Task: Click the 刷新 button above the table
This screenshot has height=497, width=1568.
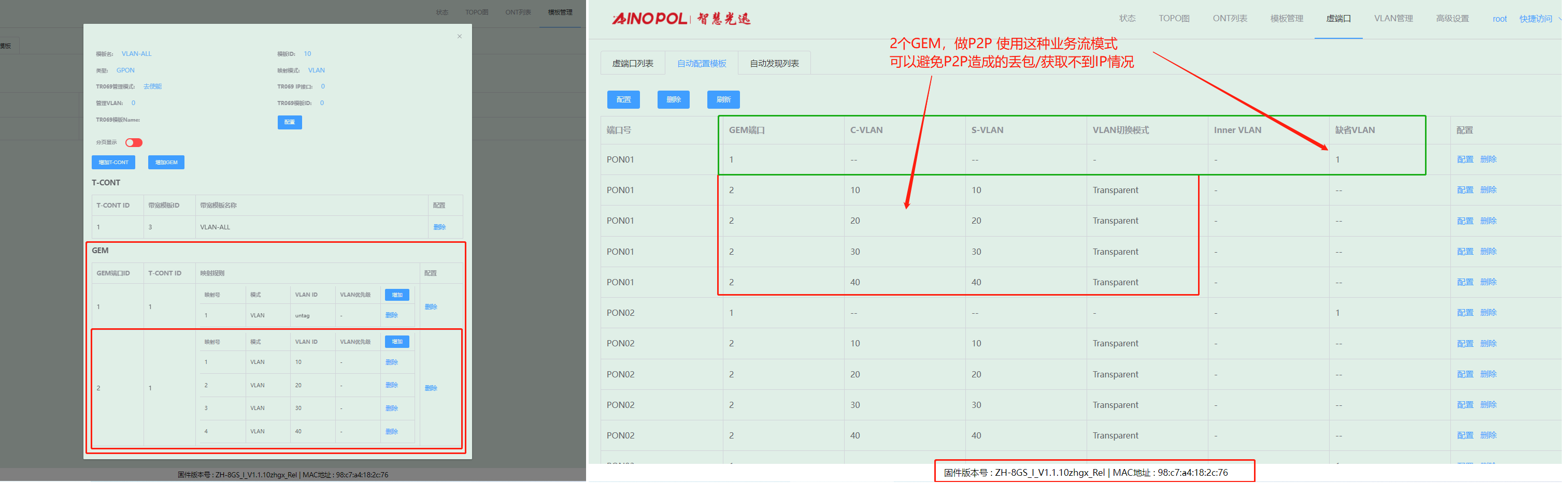Action: point(723,99)
